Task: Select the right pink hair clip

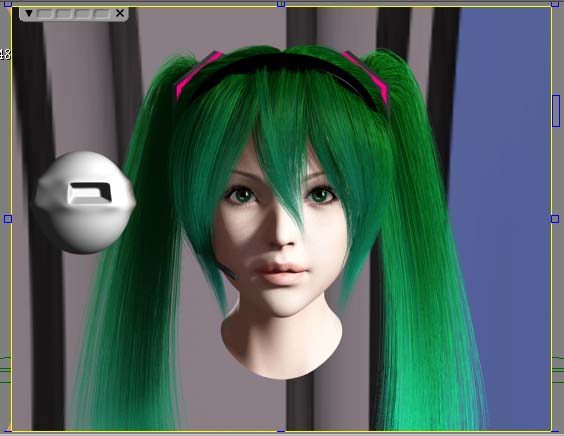Action: click(x=367, y=78)
